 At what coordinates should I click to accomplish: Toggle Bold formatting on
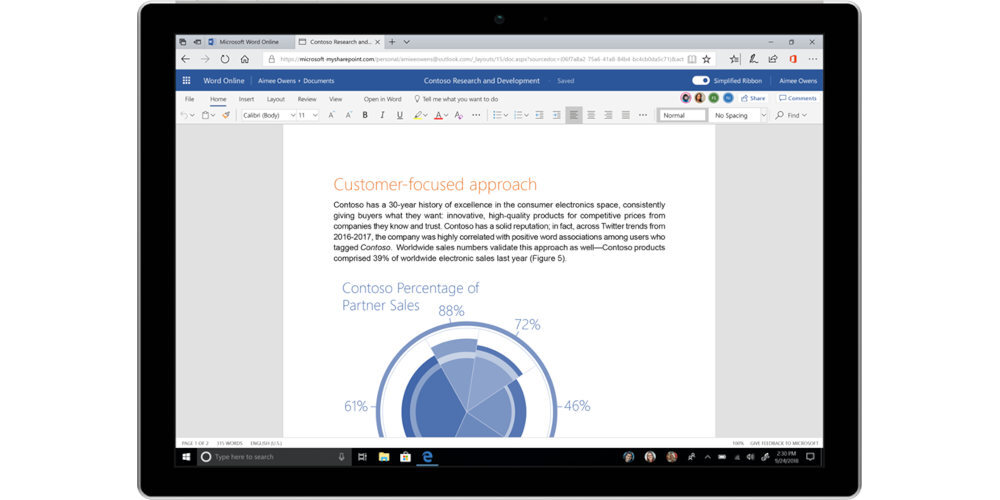(365, 115)
